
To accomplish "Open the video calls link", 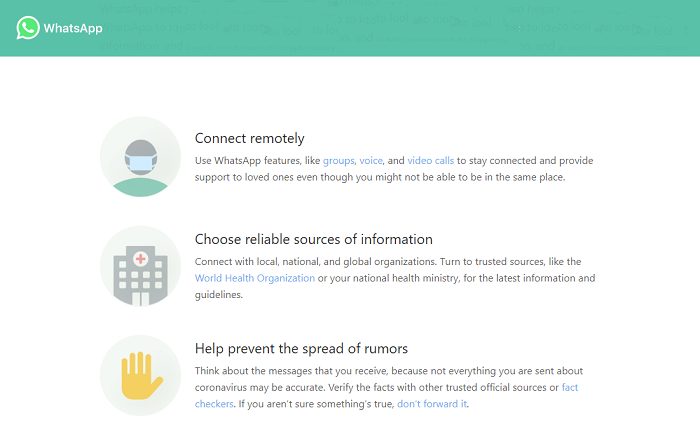I will [x=430, y=161].
